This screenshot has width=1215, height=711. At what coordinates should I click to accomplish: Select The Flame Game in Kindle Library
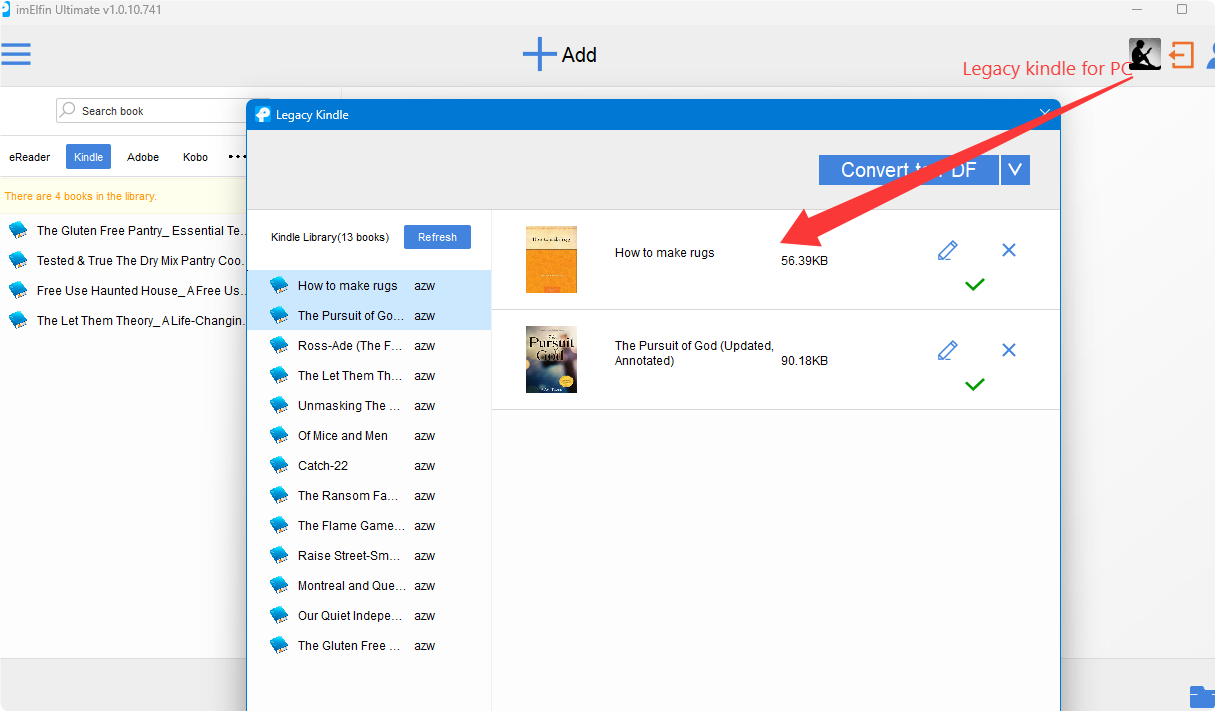[369, 525]
